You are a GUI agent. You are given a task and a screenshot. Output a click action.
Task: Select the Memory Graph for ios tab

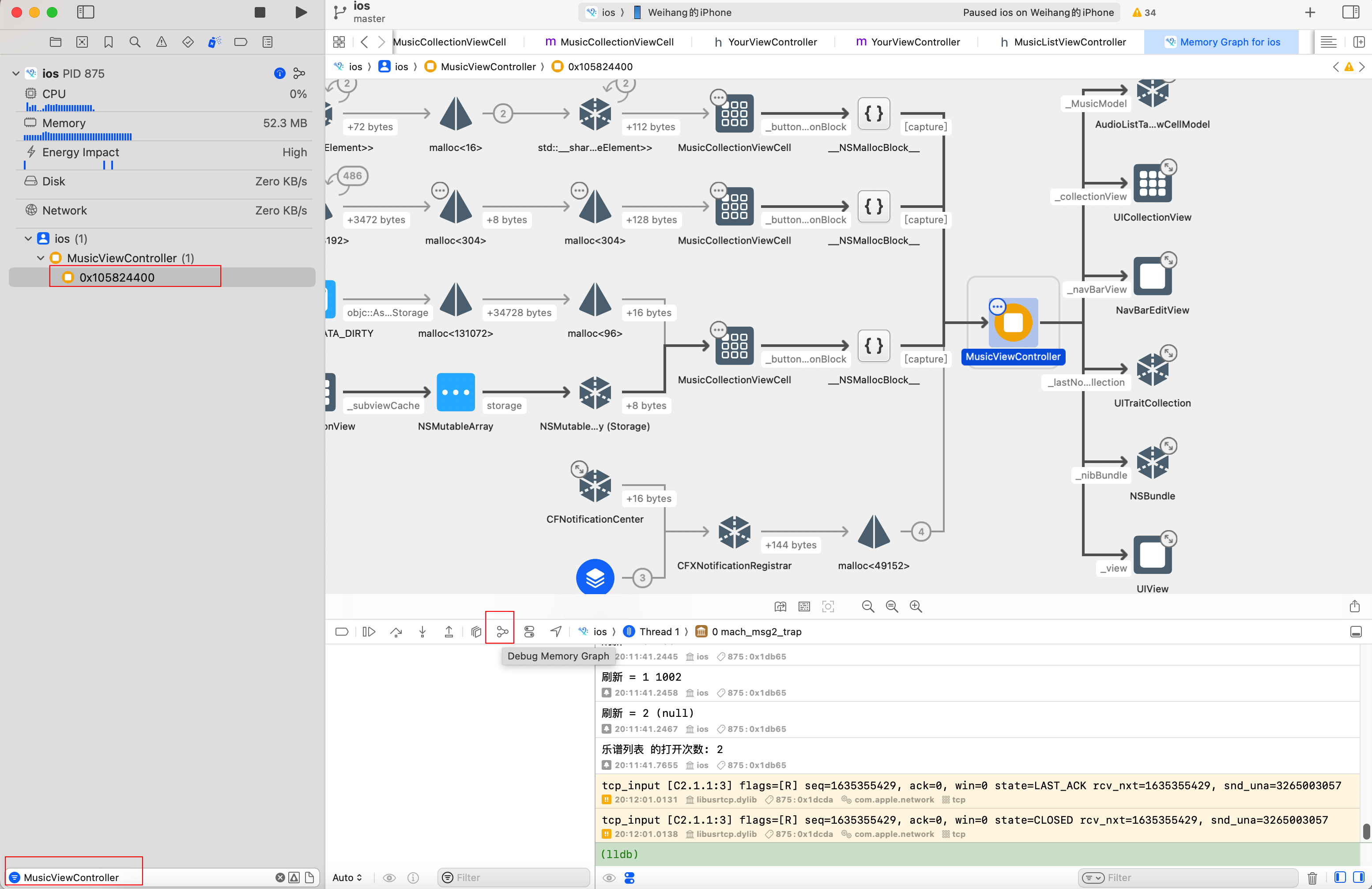pyautogui.click(x=1221, y=42)
